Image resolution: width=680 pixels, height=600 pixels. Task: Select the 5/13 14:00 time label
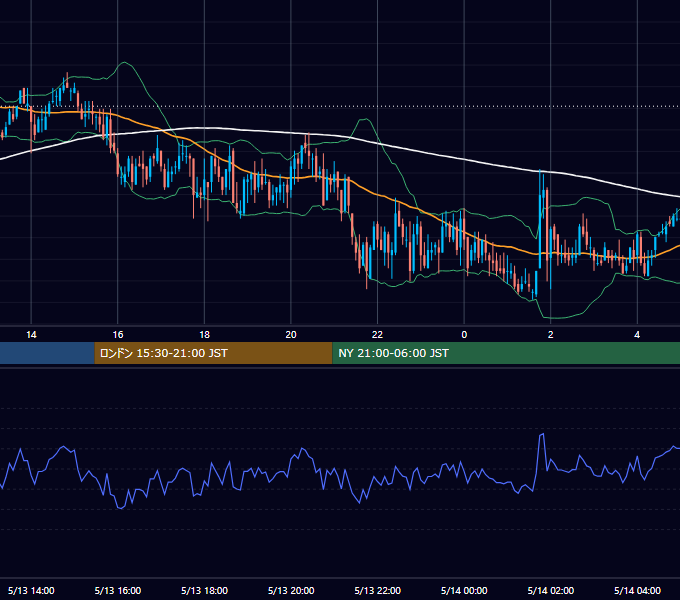click(x=31, y=590)
